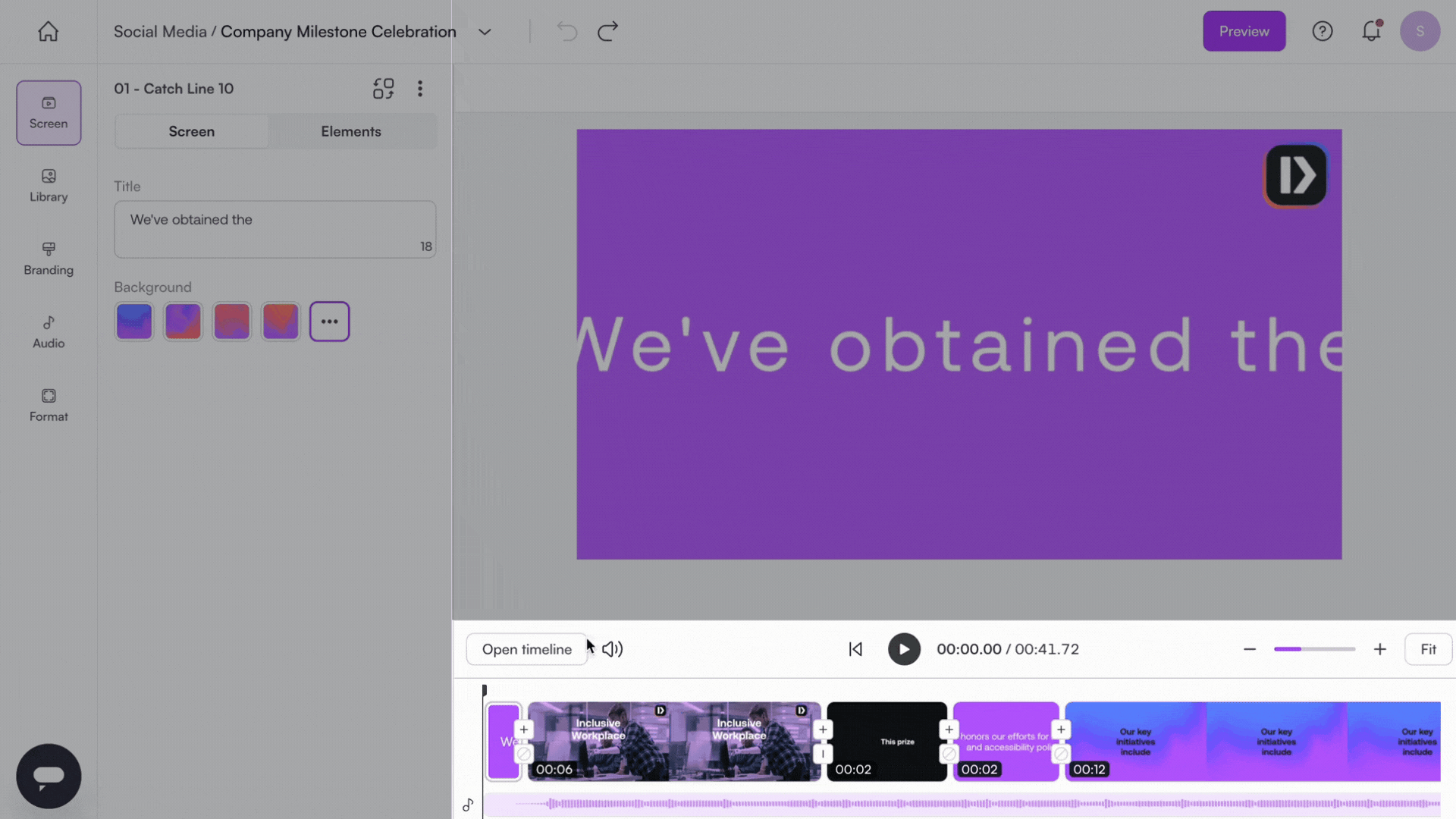Expand more background options with the ellipsis

coord(329,322)
